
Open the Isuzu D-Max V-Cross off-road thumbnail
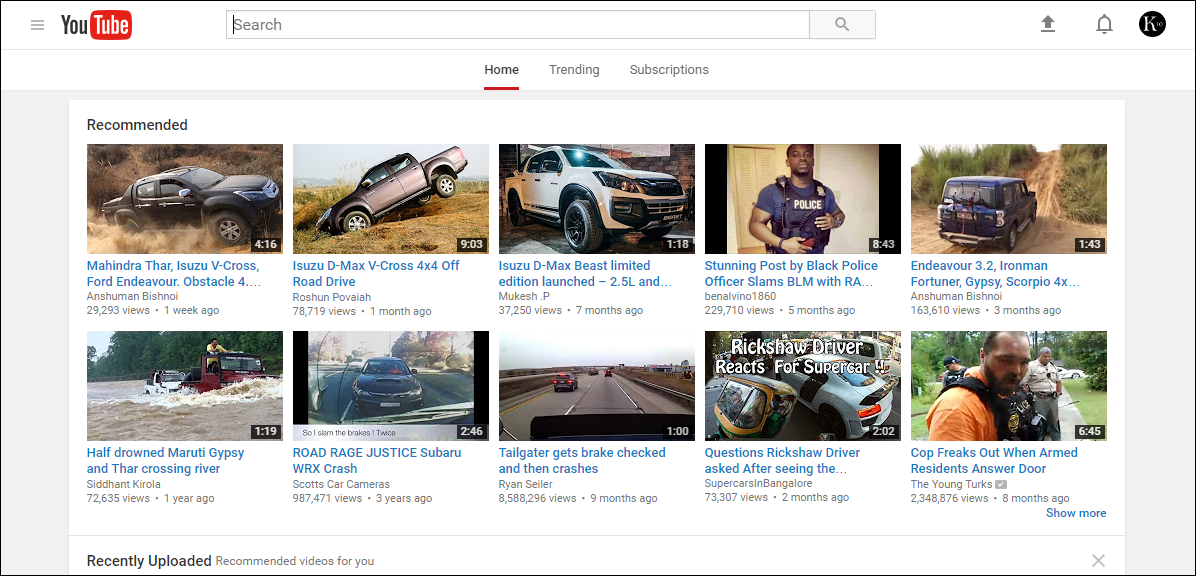391,199
